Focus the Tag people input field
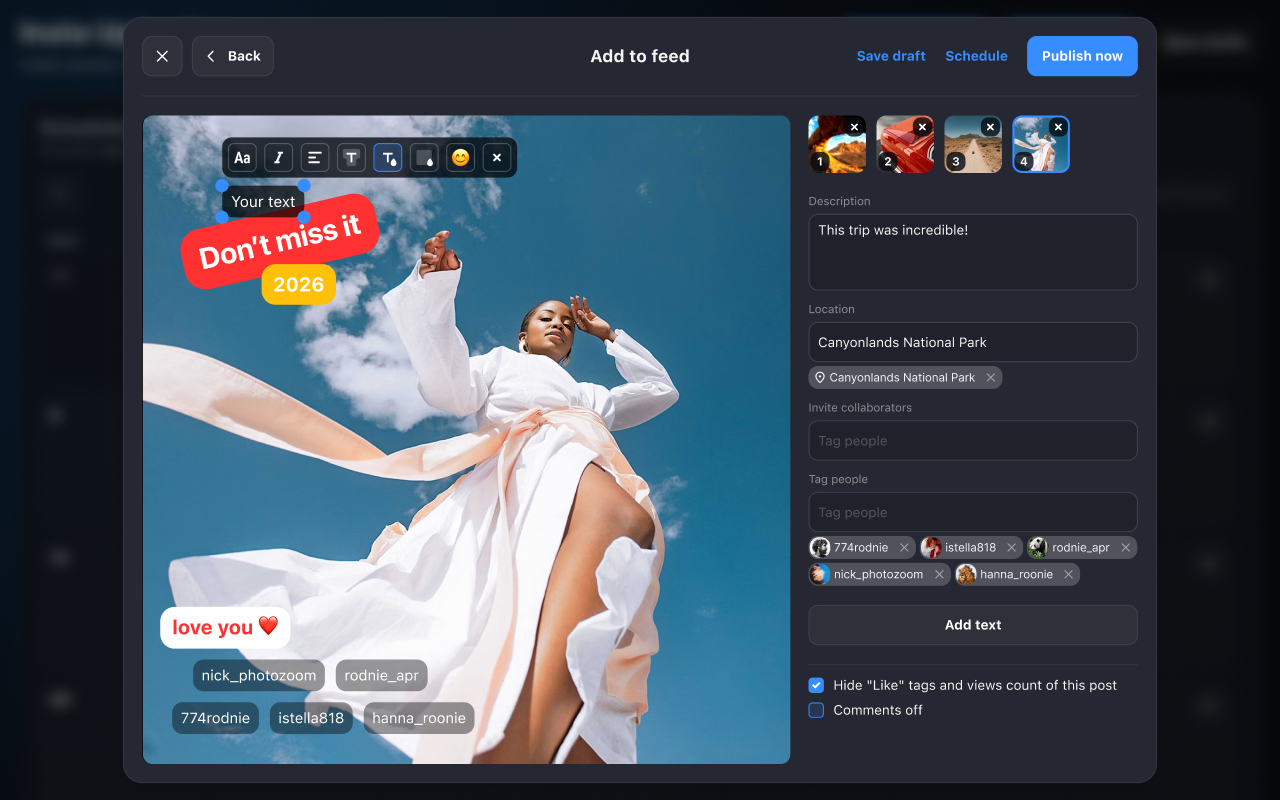The width and height of the screenshot is (1280, 800). point(973,512)
